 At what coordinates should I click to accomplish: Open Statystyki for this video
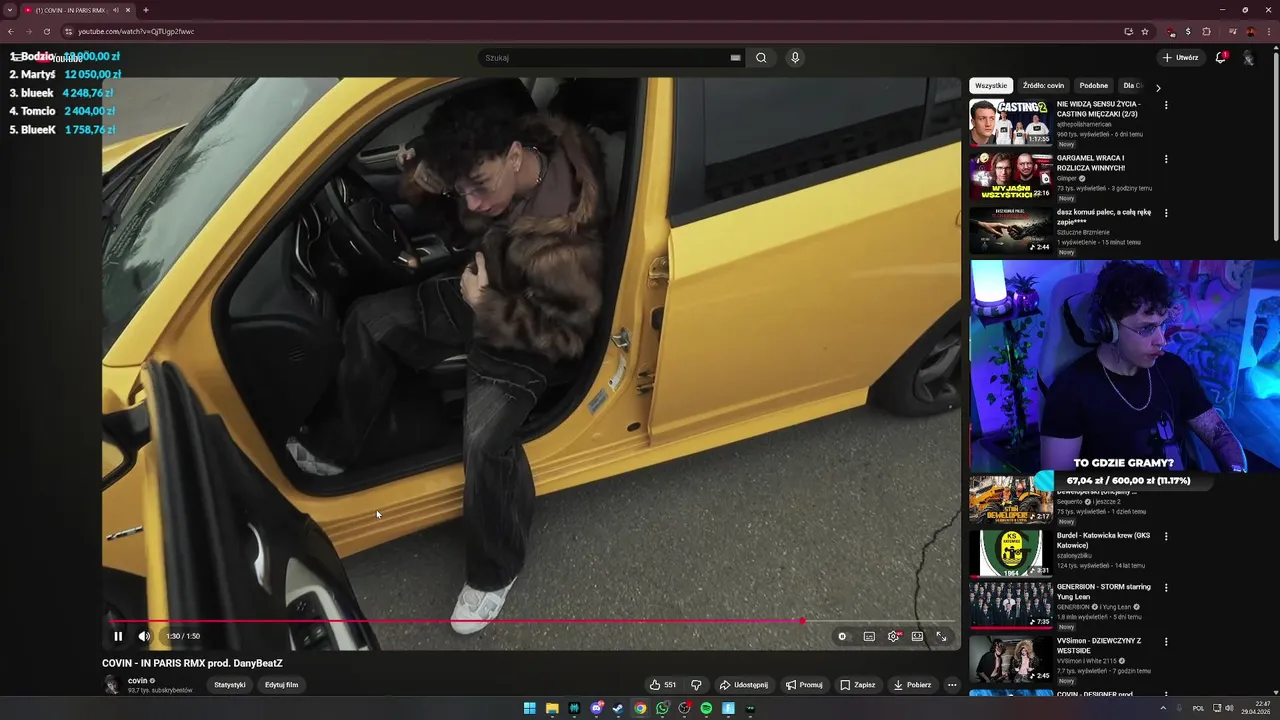(x=230, y=685)
